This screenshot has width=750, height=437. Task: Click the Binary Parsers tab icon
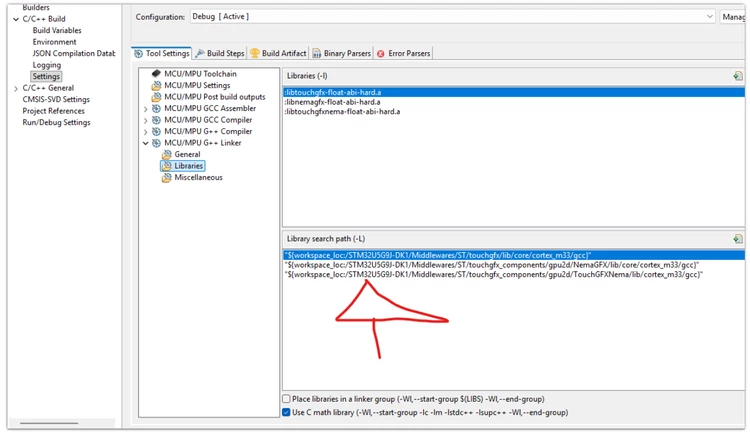click(x=317, y=54)
